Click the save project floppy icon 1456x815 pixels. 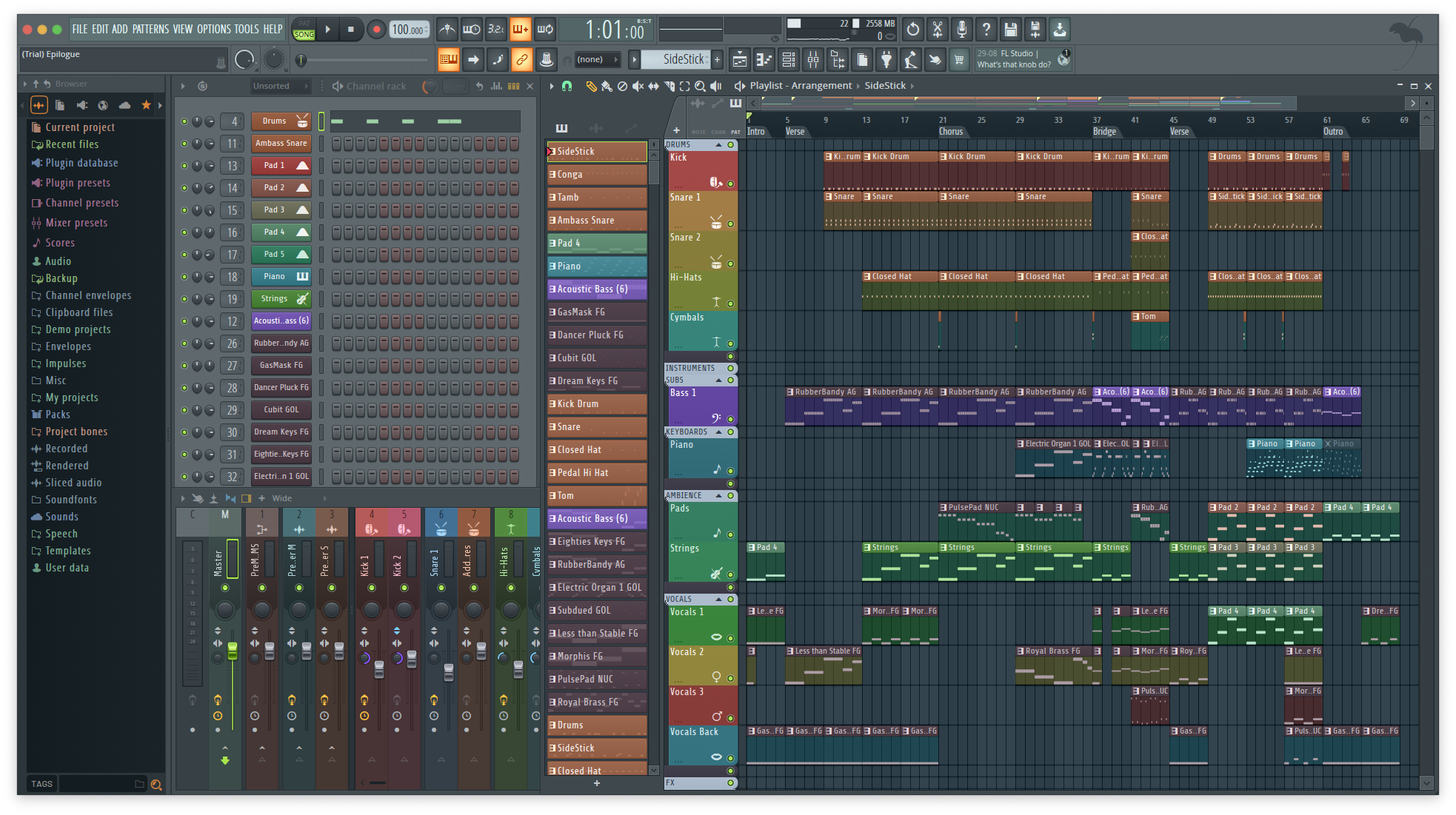tap(1010, 30)
